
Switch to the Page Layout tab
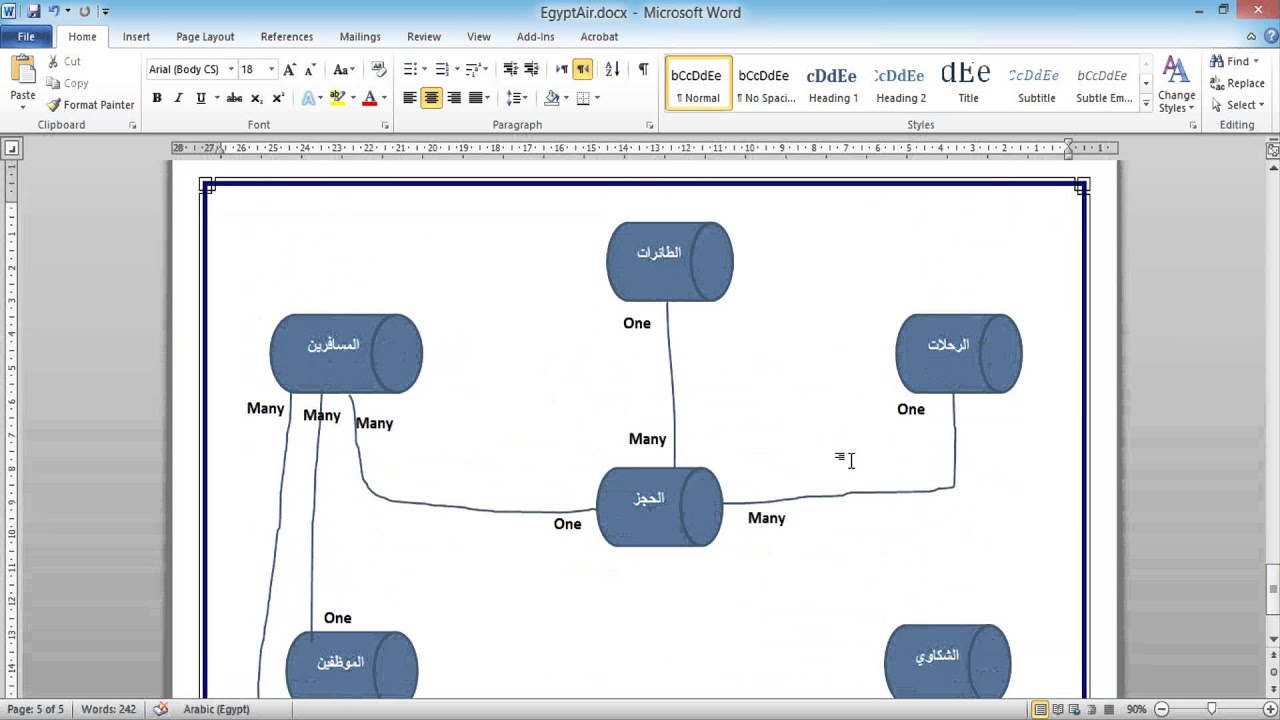205,37
